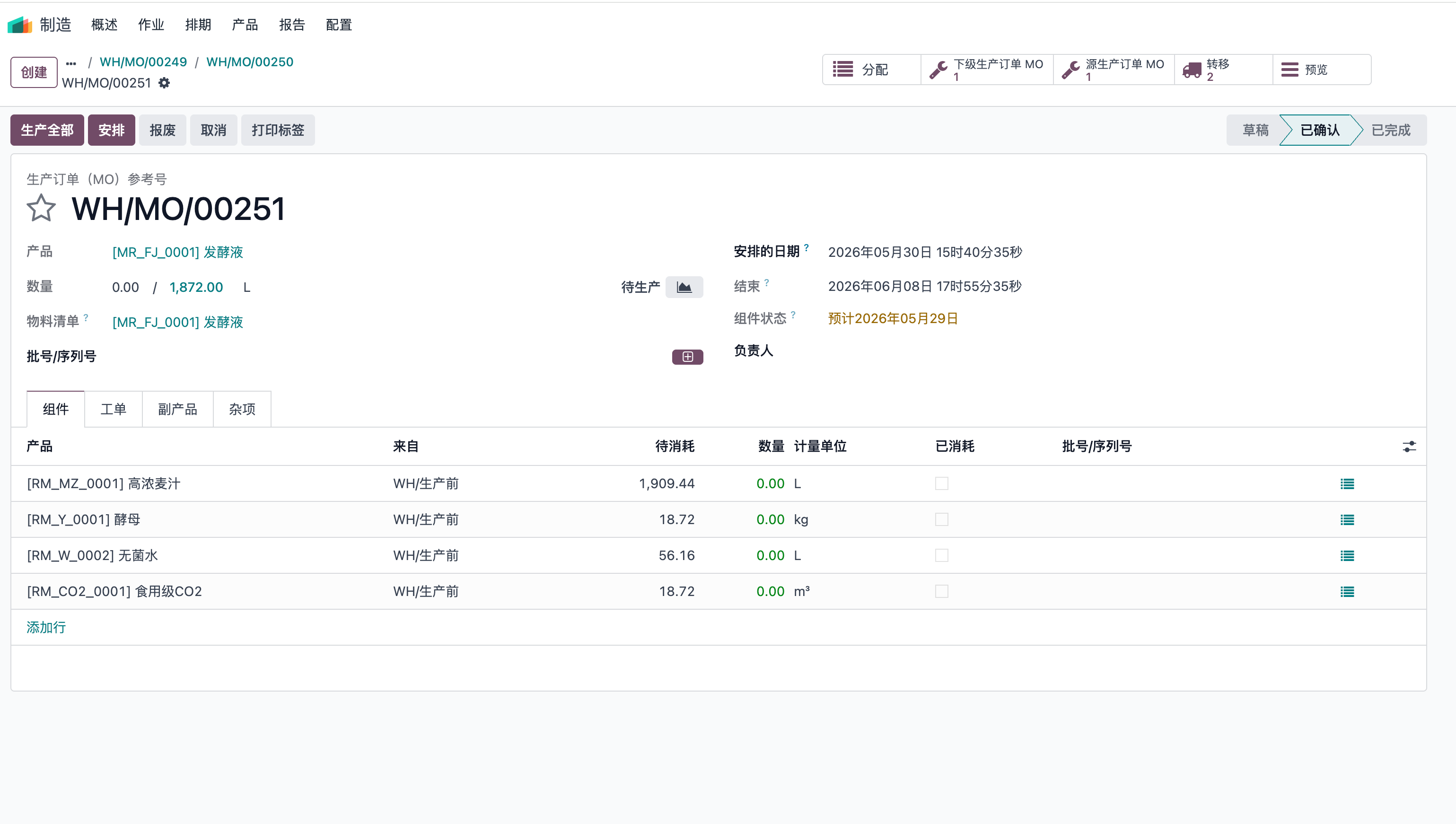Toggle consumed checkbox for 高浓麦汁
1456x824 pixels.
pyautogui.click(x=942, y=483)
